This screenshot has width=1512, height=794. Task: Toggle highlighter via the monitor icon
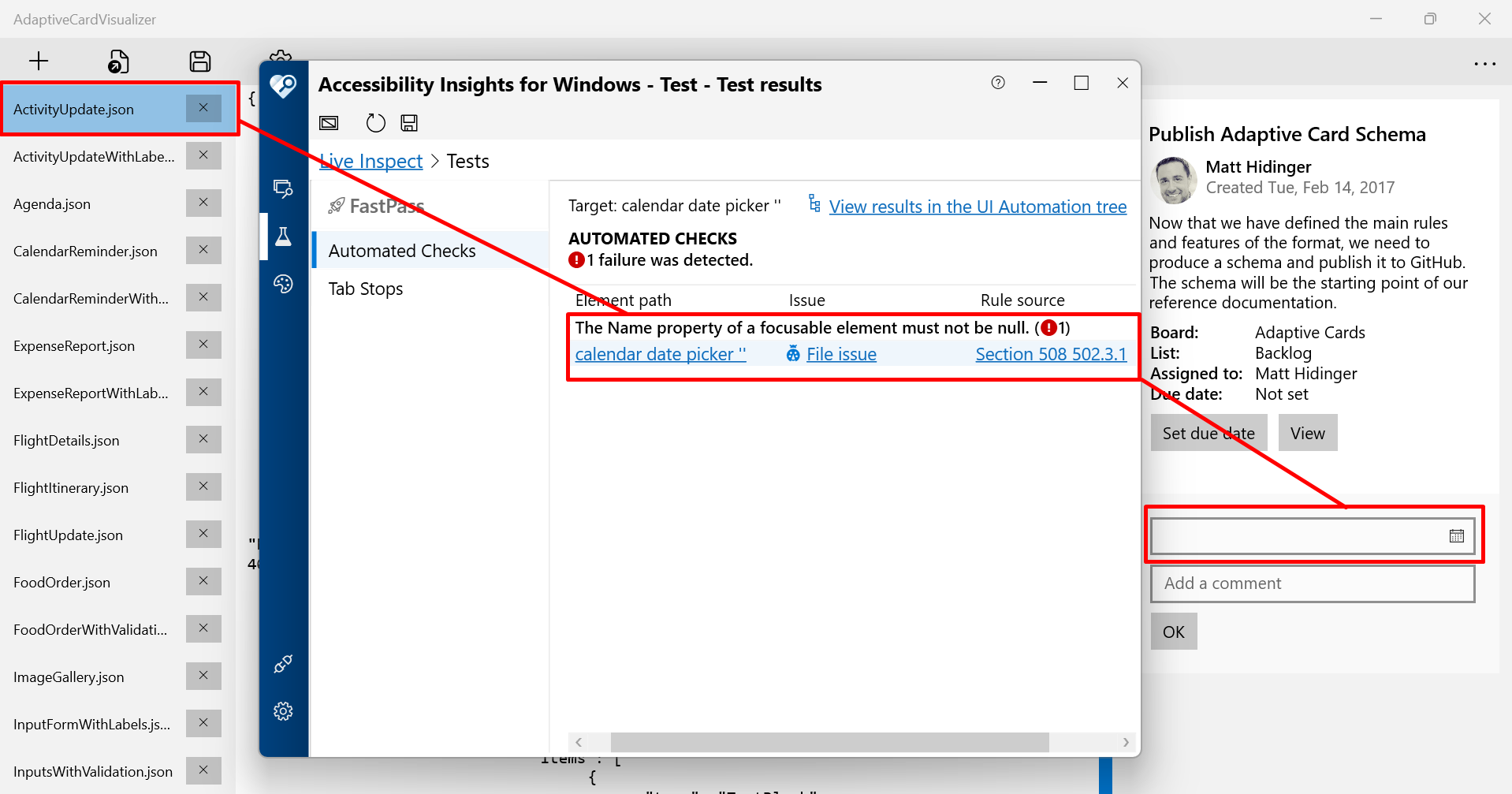[329, 122]
